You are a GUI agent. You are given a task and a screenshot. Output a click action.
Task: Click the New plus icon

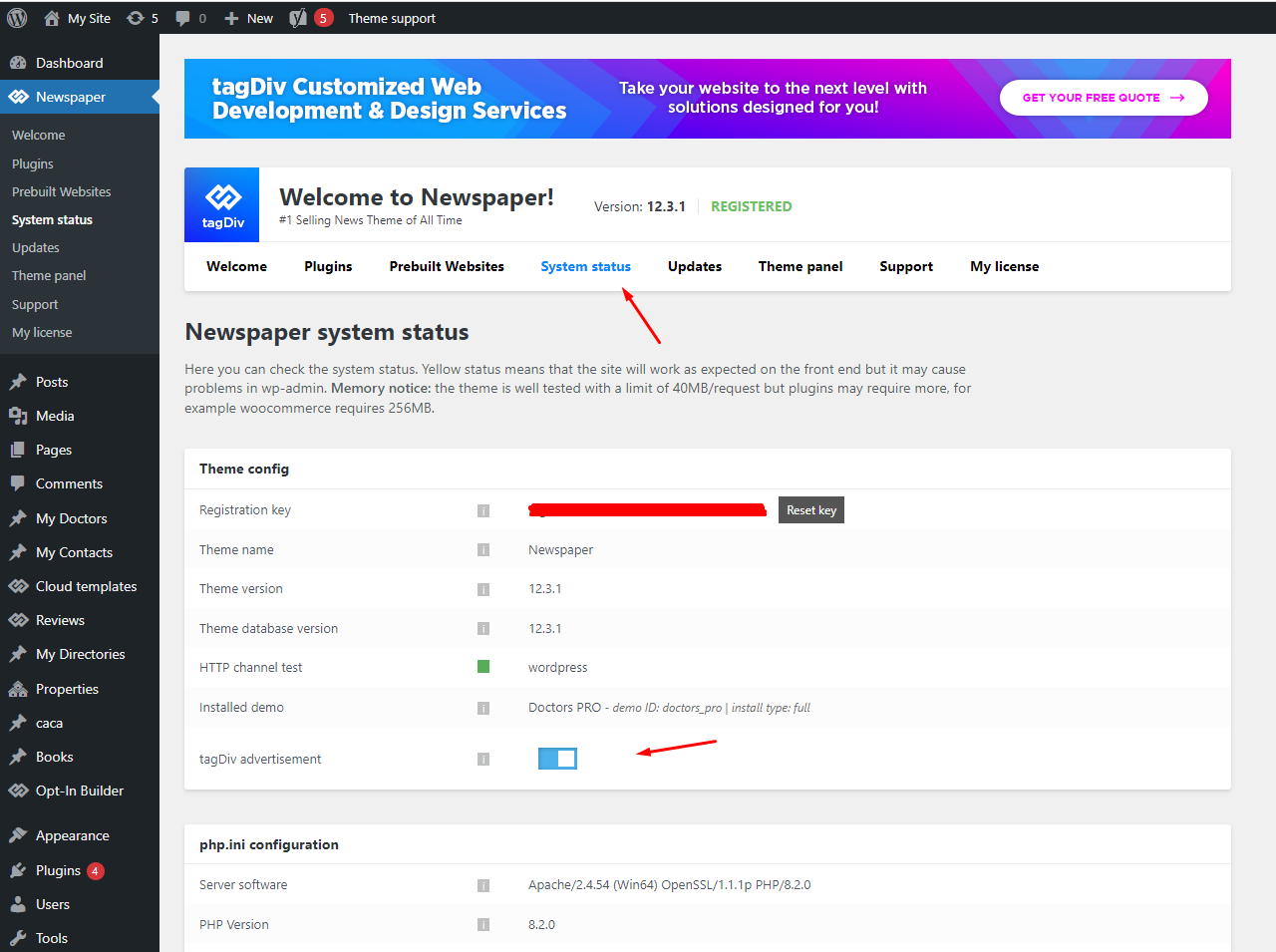click(x=231, y=18)
